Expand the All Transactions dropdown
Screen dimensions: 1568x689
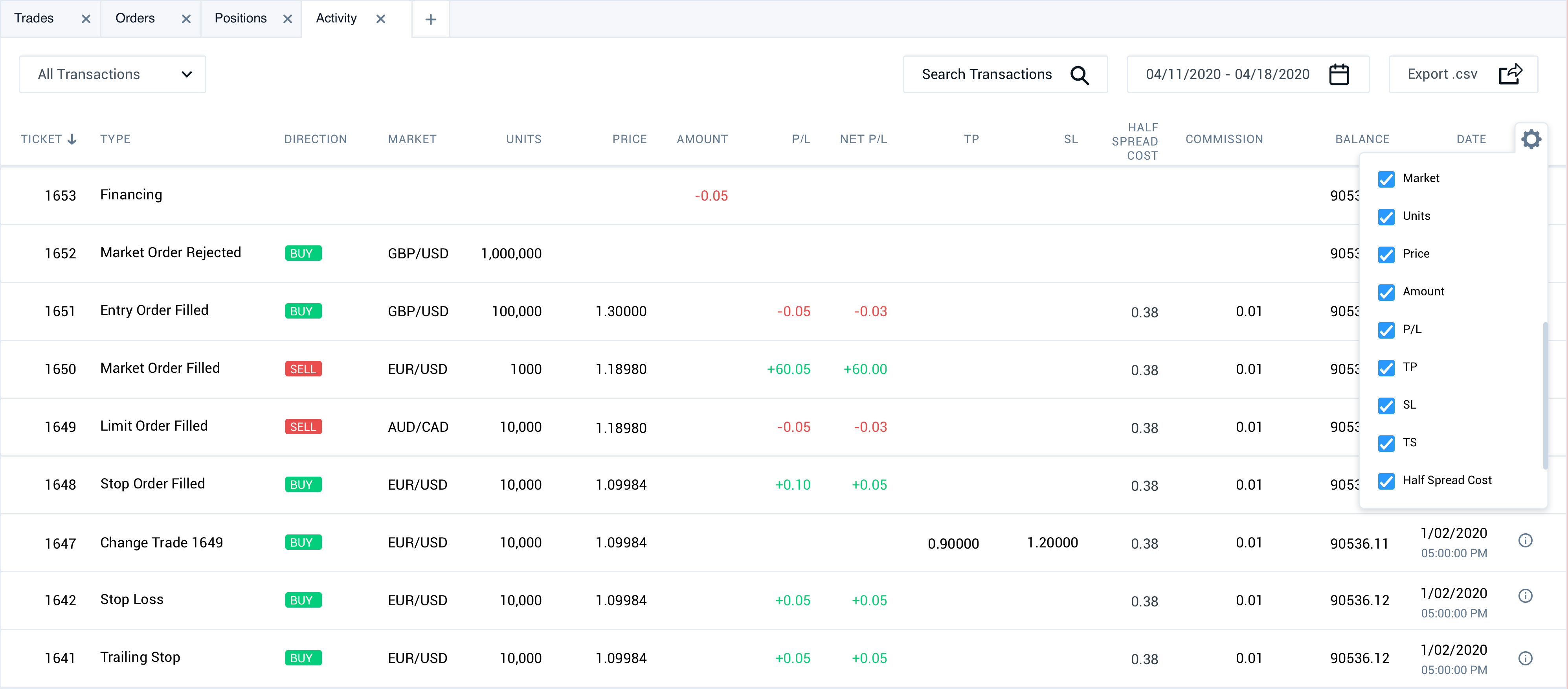click(x=113, y=75)
